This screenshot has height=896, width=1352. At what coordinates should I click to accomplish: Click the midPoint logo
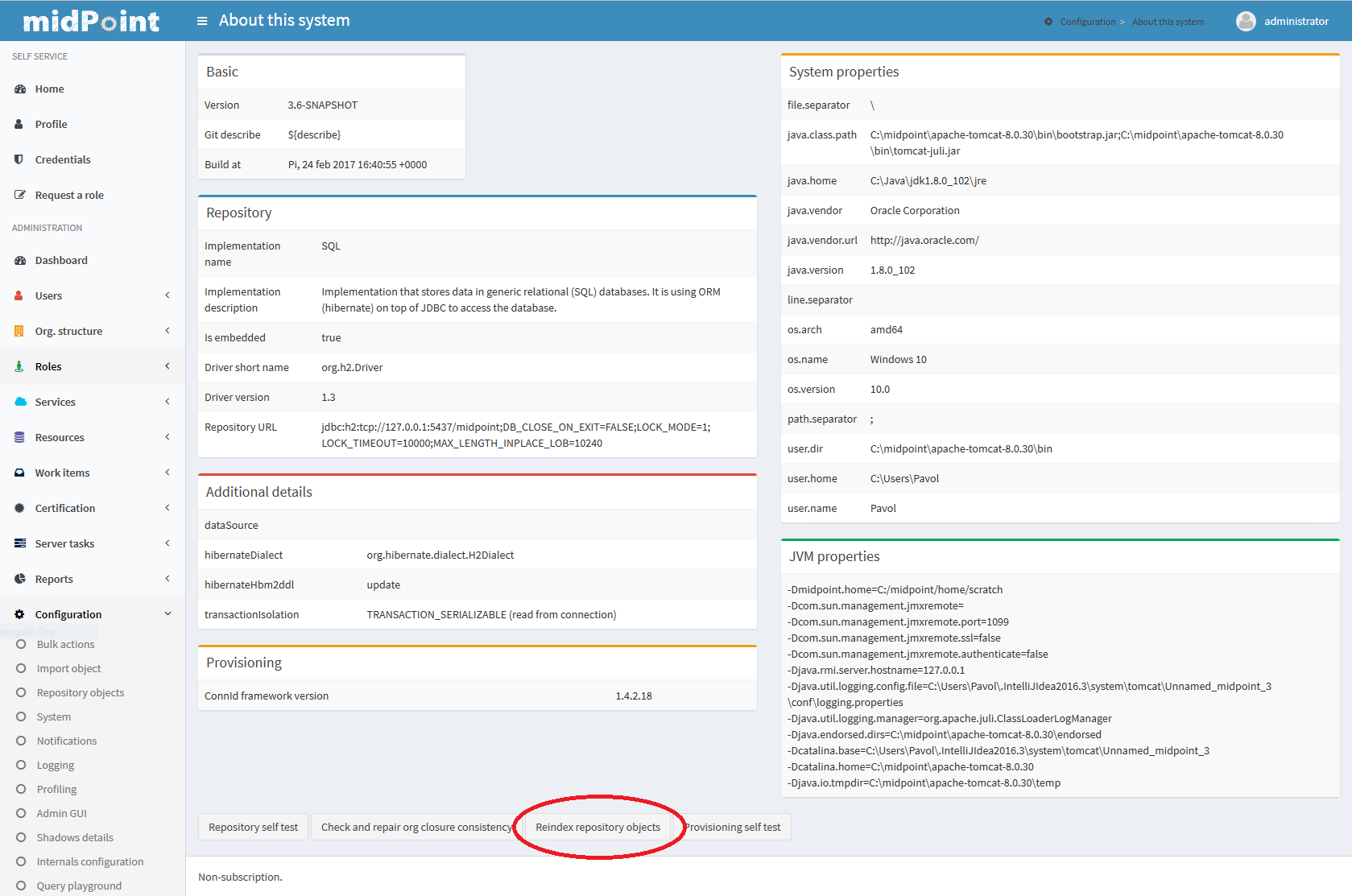click(91, 21)
